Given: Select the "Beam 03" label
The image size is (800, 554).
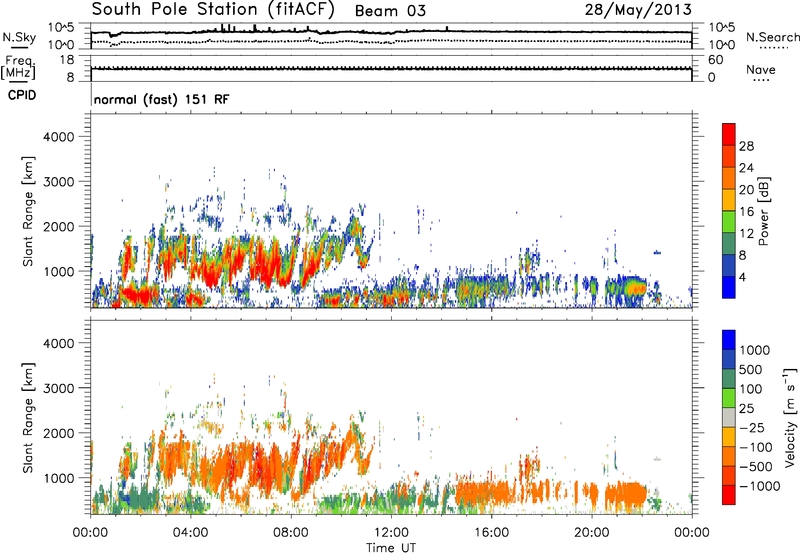Looking at the screenshot, I should click(x=390, y=11).
